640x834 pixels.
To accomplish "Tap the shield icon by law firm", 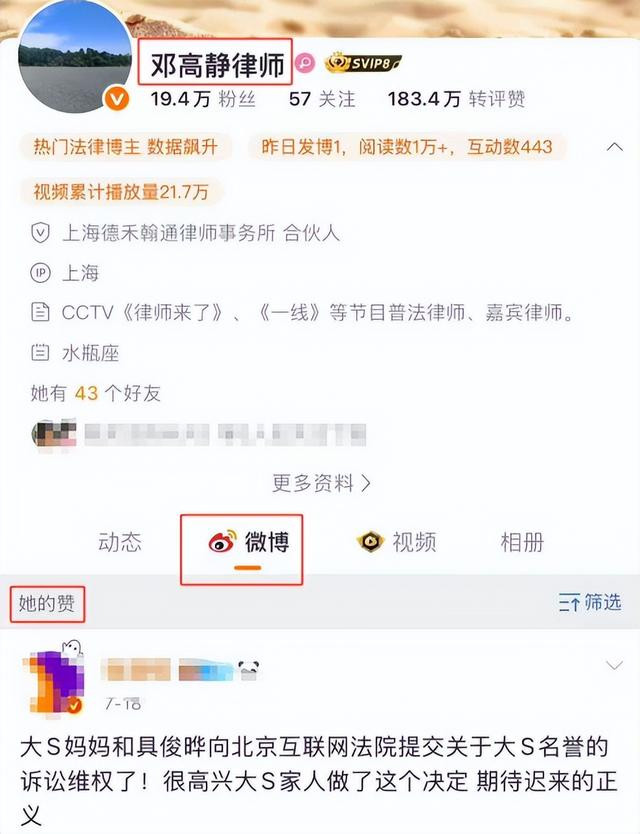I will (40, 233).
